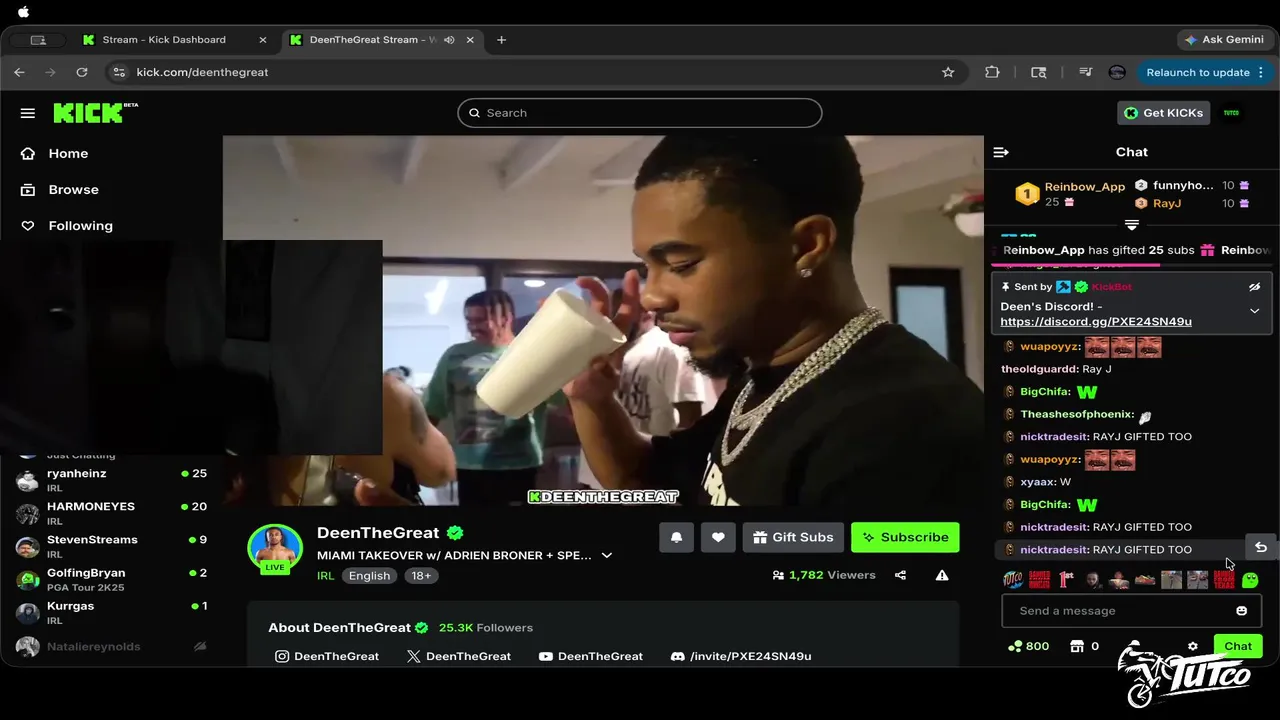1280x720 pixels.
Task: Bookmark this page star icon
Action: tap(948, 72)
